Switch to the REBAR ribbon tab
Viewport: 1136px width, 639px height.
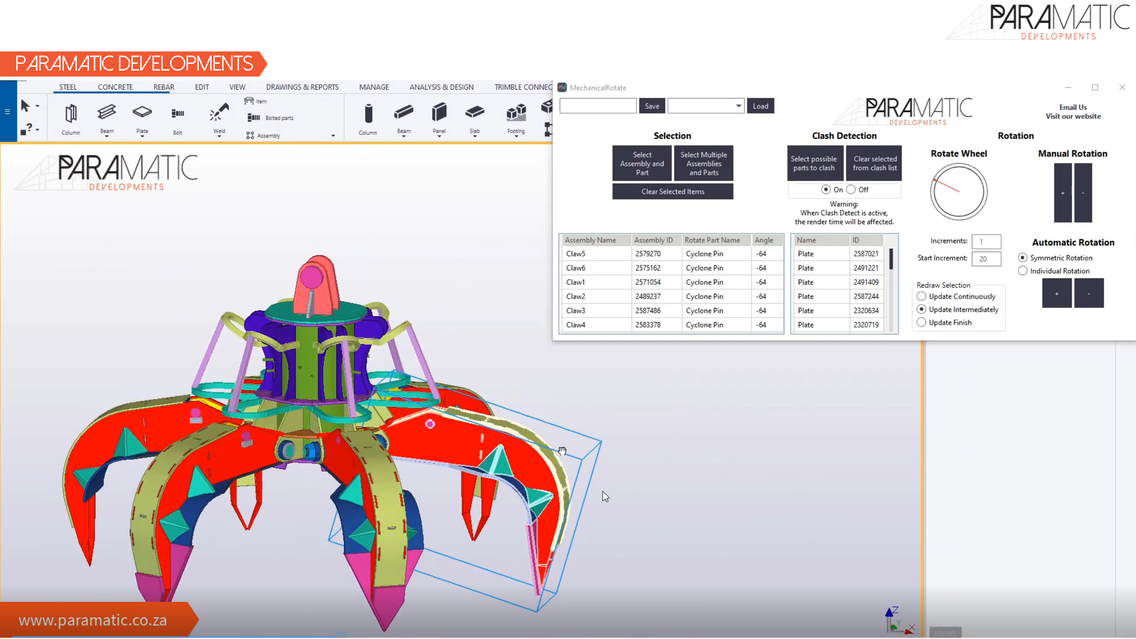[164, 87]
